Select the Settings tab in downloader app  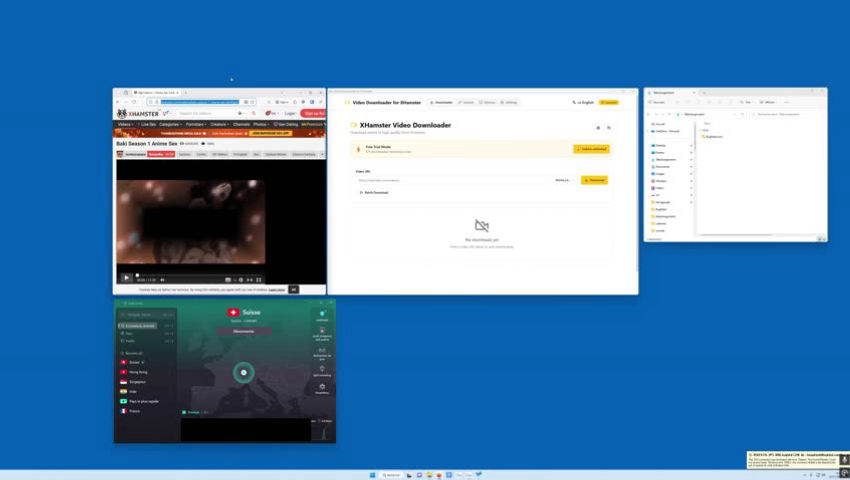509,103
